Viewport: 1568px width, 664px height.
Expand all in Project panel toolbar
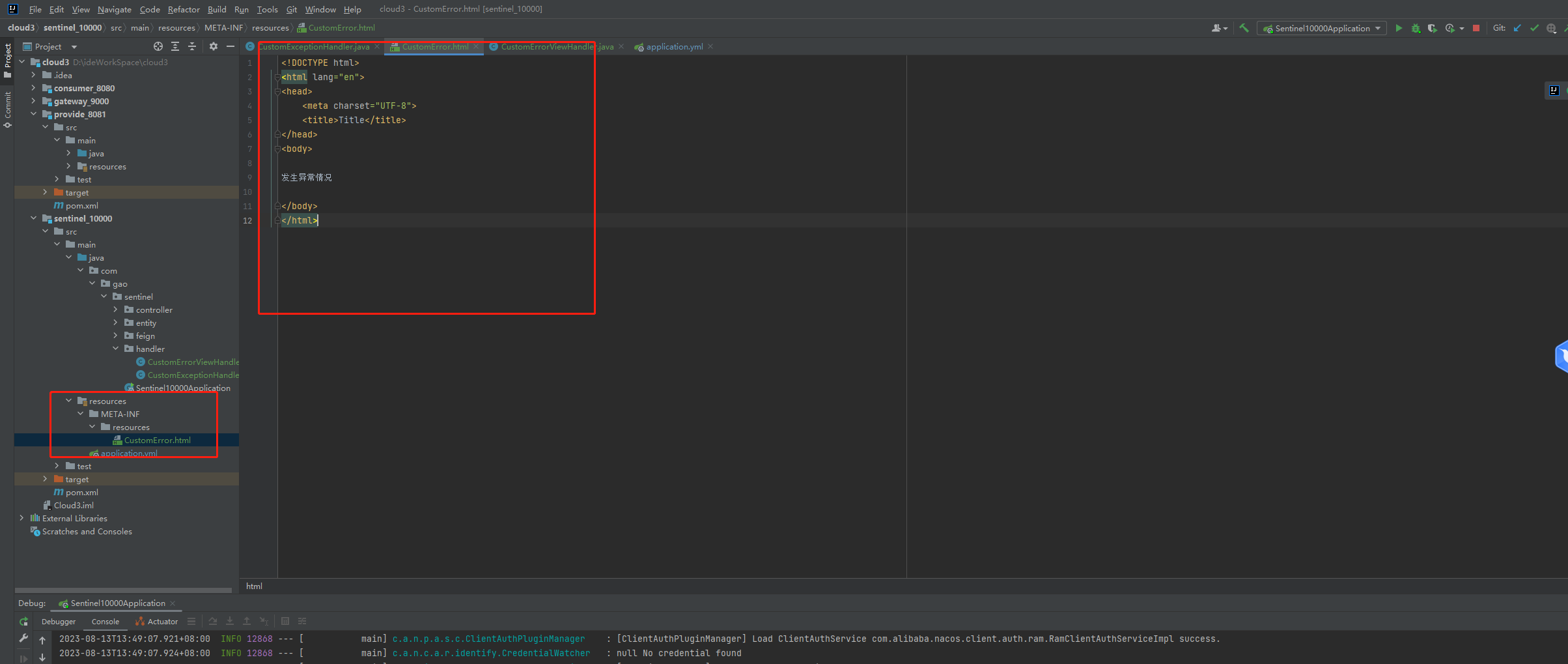click(x=175, y=46)
